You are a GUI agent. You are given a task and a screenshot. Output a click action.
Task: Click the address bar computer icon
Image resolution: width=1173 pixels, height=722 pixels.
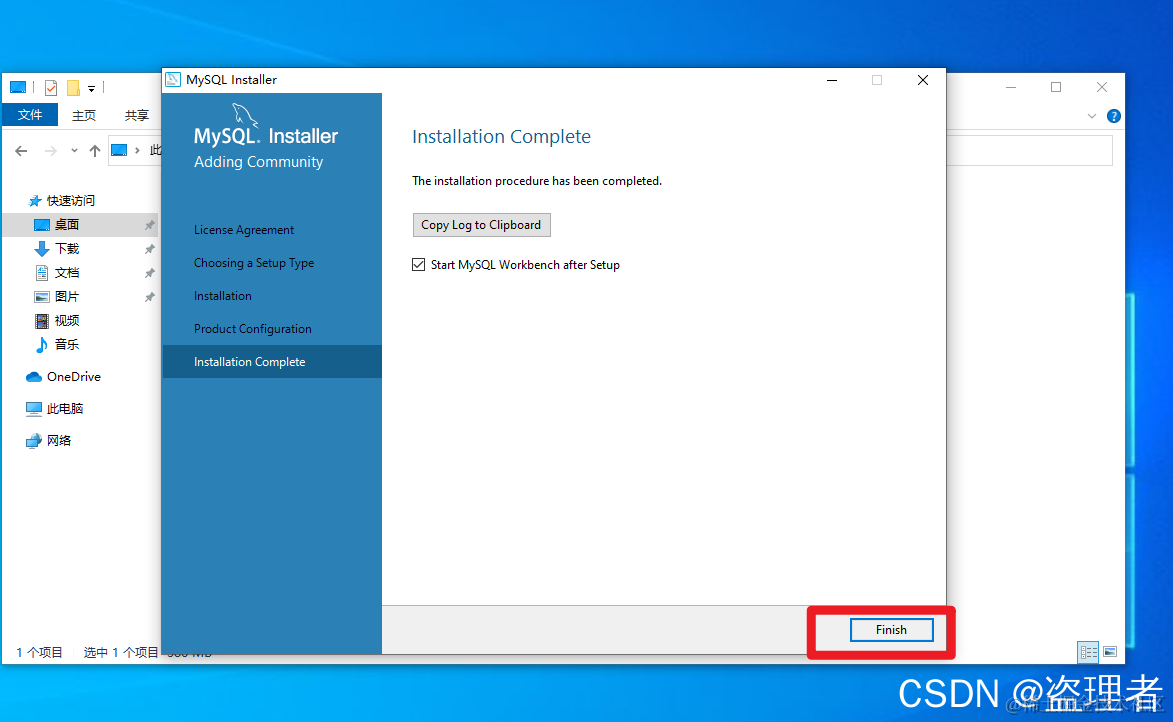click(x=119, y=150)
